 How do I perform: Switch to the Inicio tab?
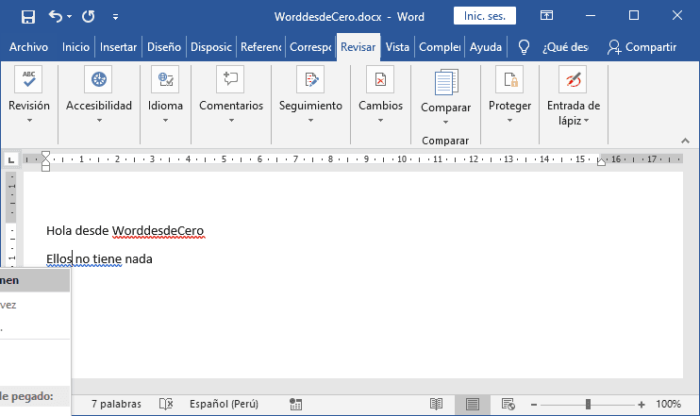pyautogui.click(x=75, y=47)
